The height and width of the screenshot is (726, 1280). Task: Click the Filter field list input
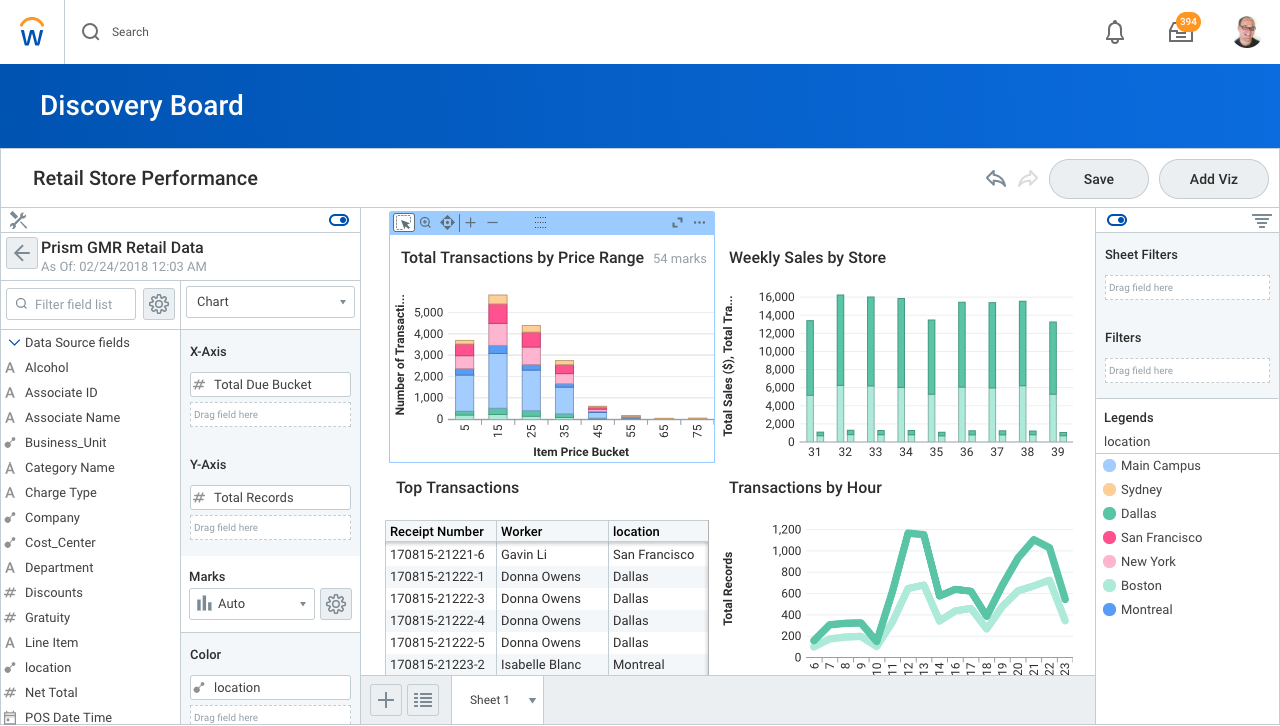pyautogui.click(x=73, y=304)
